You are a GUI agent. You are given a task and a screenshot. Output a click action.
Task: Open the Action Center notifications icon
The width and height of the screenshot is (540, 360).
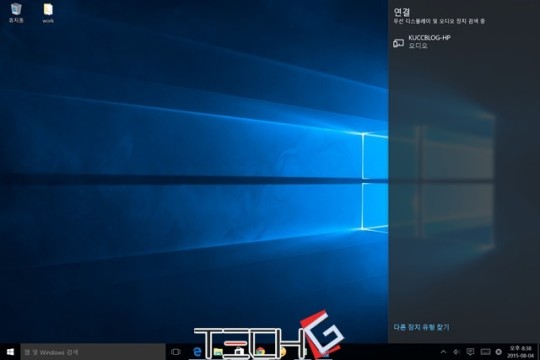pos(470,352)
